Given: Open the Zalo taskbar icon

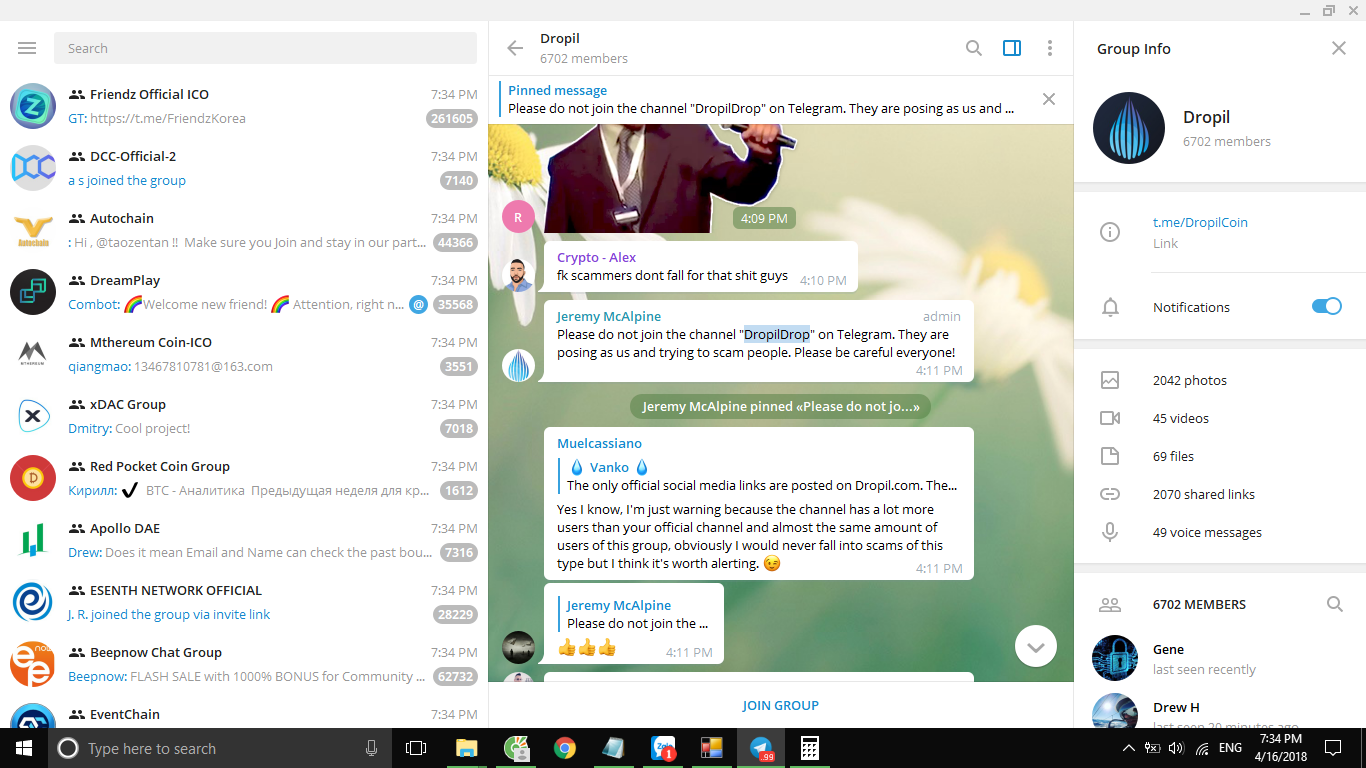Looking at the screenshot, I should pos(663,748).
